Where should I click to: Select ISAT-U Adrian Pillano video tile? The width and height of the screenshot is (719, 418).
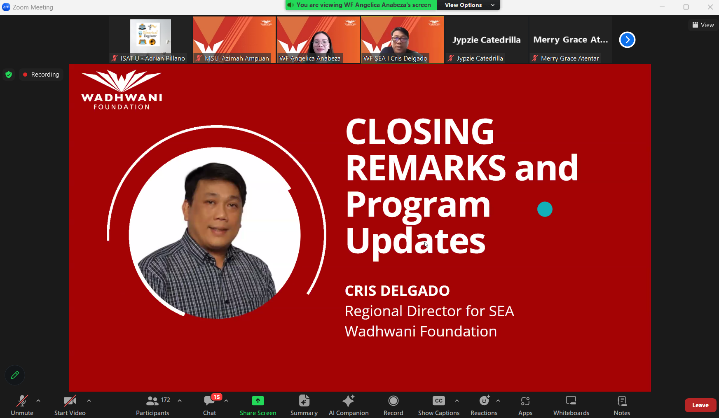[x=150, y=40]
